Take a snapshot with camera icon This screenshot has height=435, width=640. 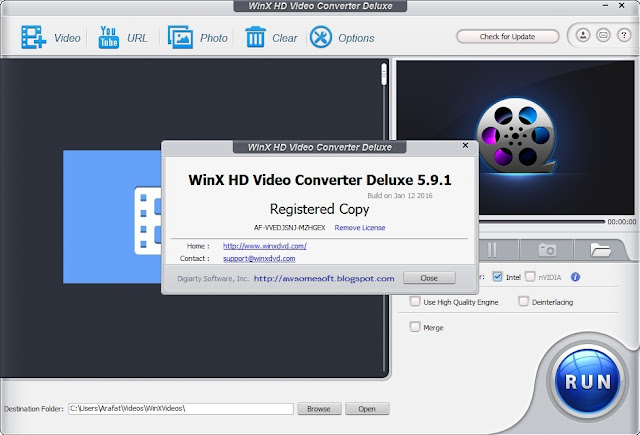click(547, 250)
